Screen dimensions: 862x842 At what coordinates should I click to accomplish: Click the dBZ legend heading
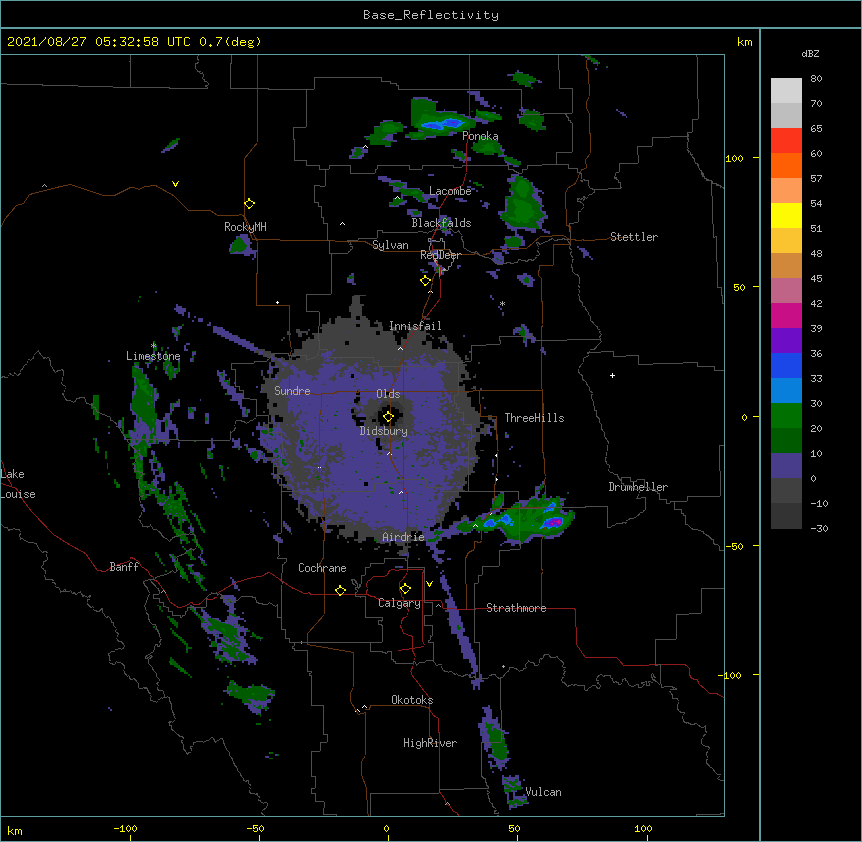[x=810, y=54]
